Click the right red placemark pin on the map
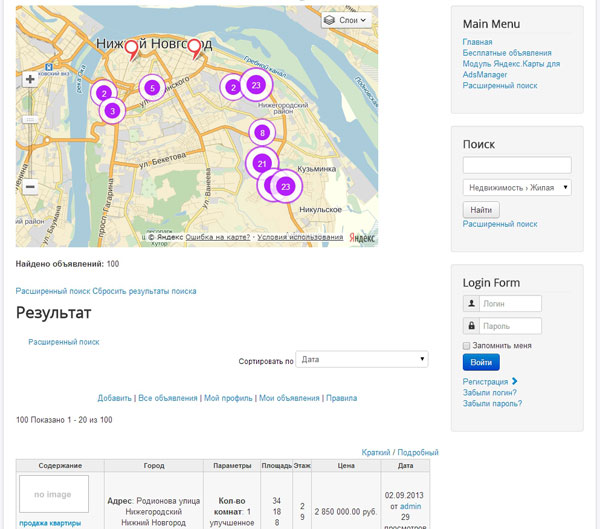This screenshot has height=529, width=600. pos(194,46)
